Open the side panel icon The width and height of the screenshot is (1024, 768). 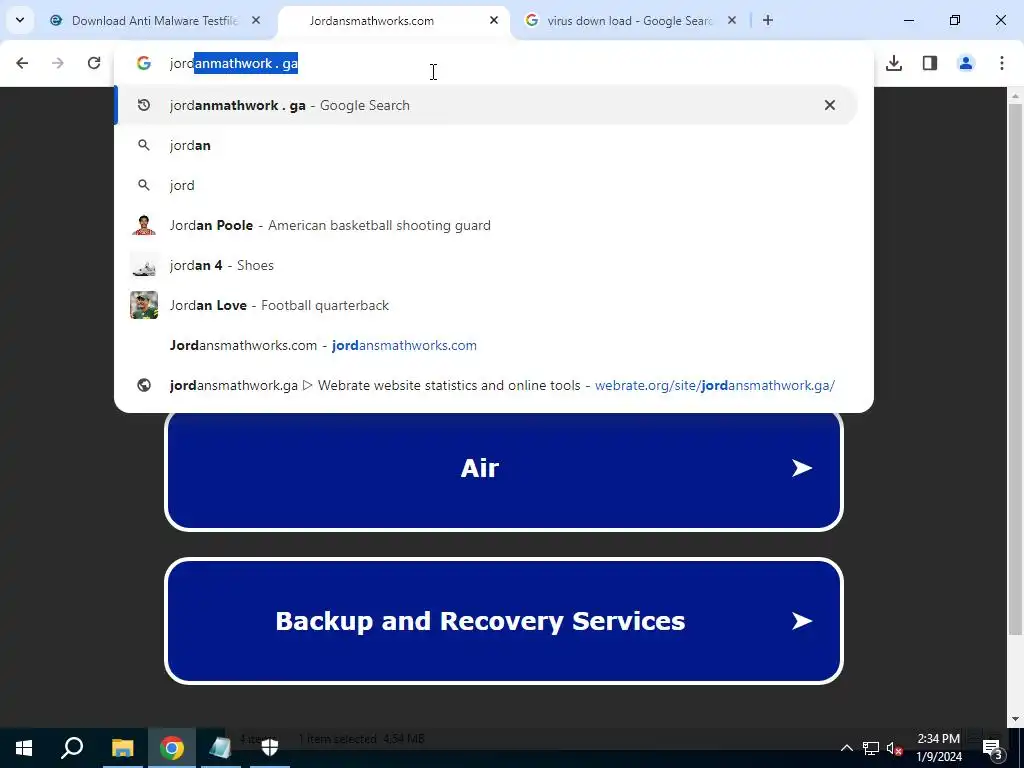930,63
